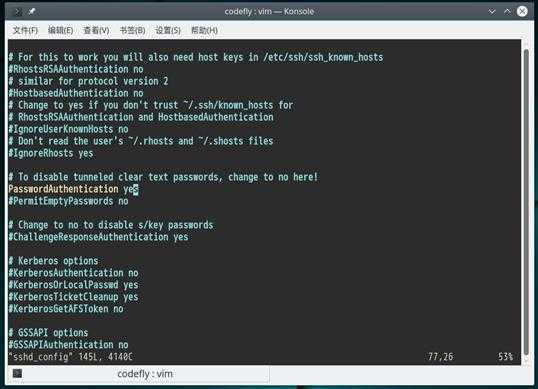Click the PasswordAuthentication yes line
This screenshot has width=538, height=389.
[x=73, y=189]
